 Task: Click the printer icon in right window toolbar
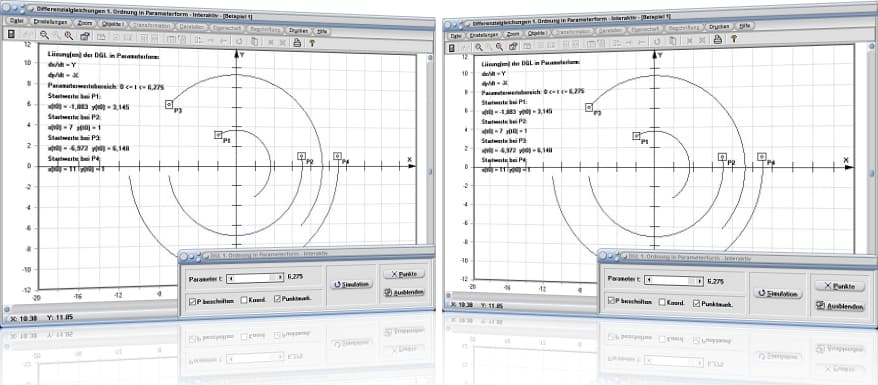[718, 40]
